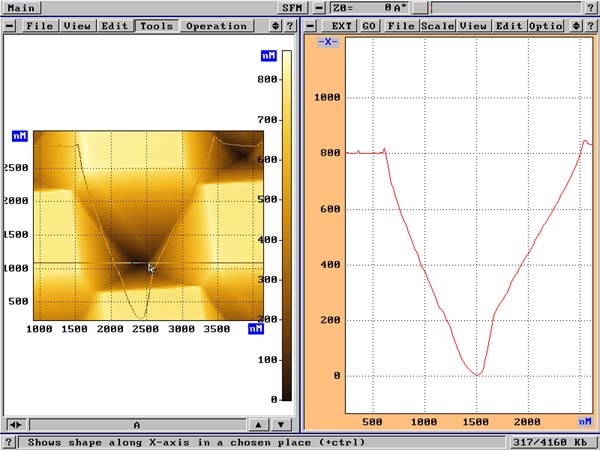Click the nM unit label left of image

[20, 136]
